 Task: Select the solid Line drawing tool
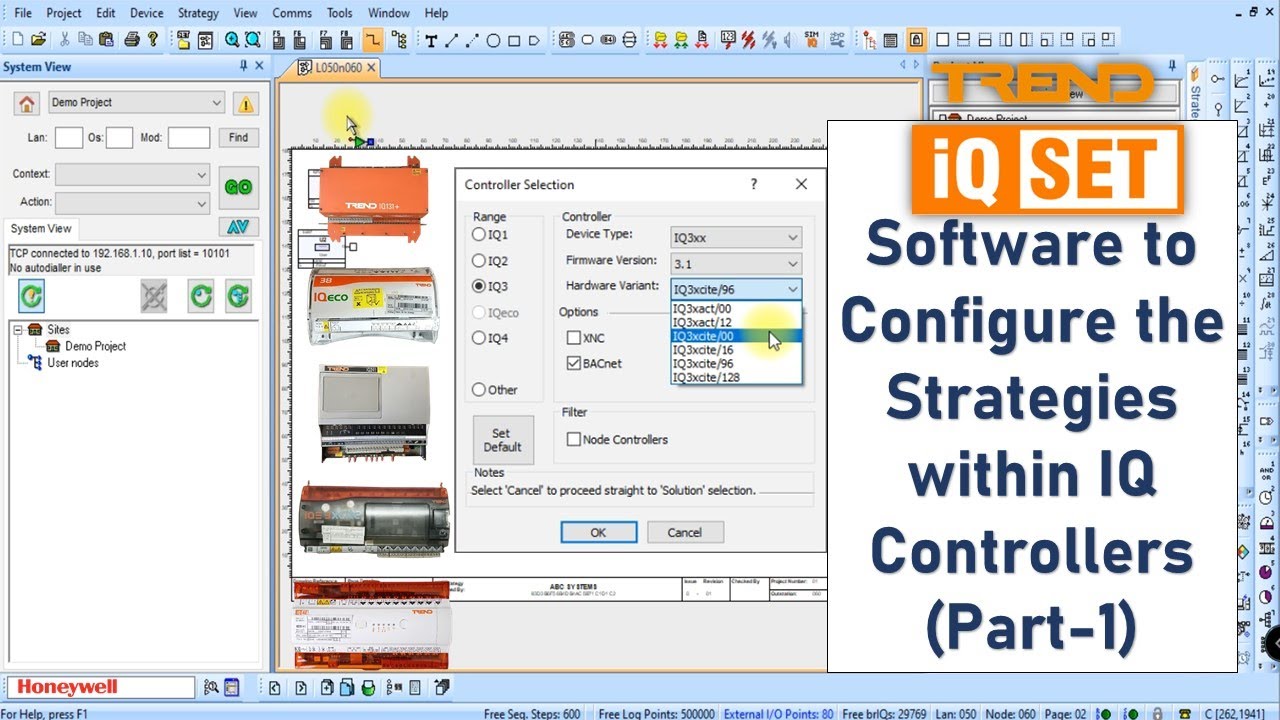coord(451,41)
